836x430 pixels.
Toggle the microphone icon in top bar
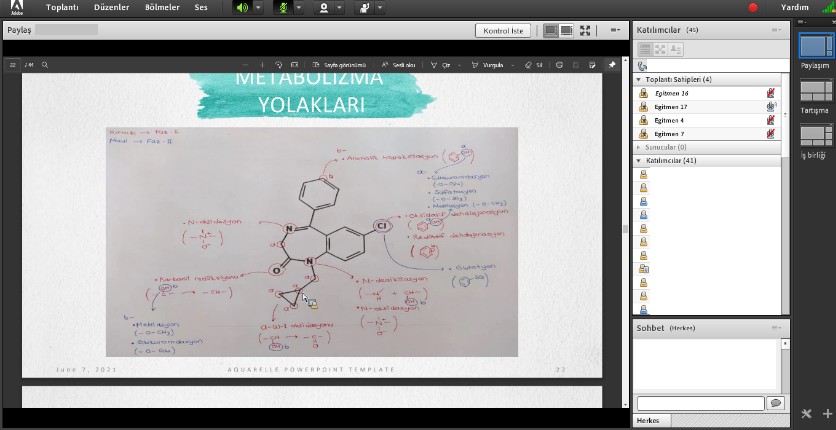(x=282, y=8)
